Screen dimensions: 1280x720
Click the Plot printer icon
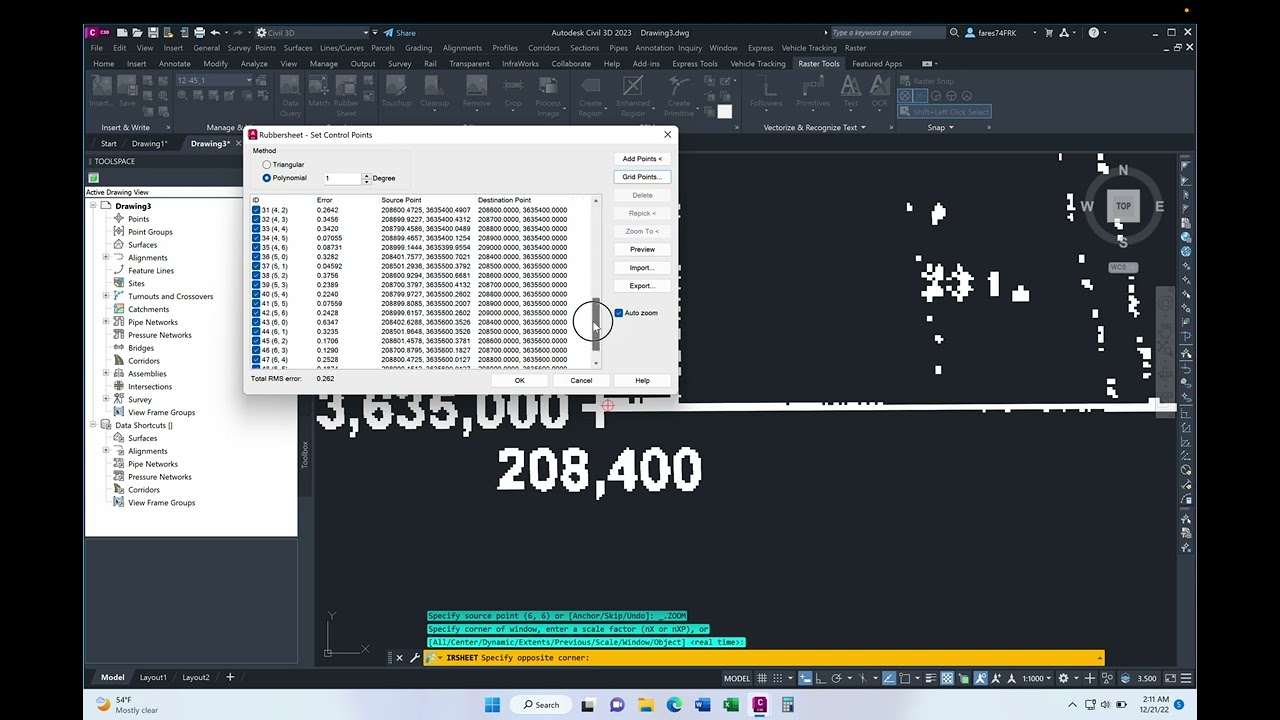(200, 33)
